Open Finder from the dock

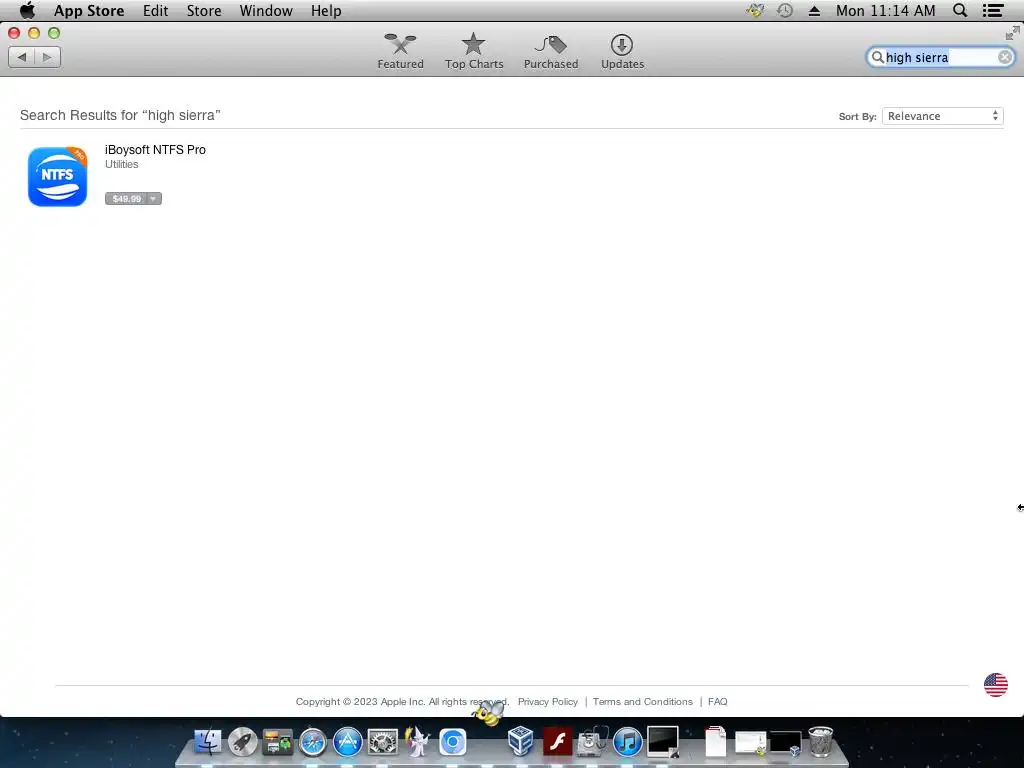(208, 742)
